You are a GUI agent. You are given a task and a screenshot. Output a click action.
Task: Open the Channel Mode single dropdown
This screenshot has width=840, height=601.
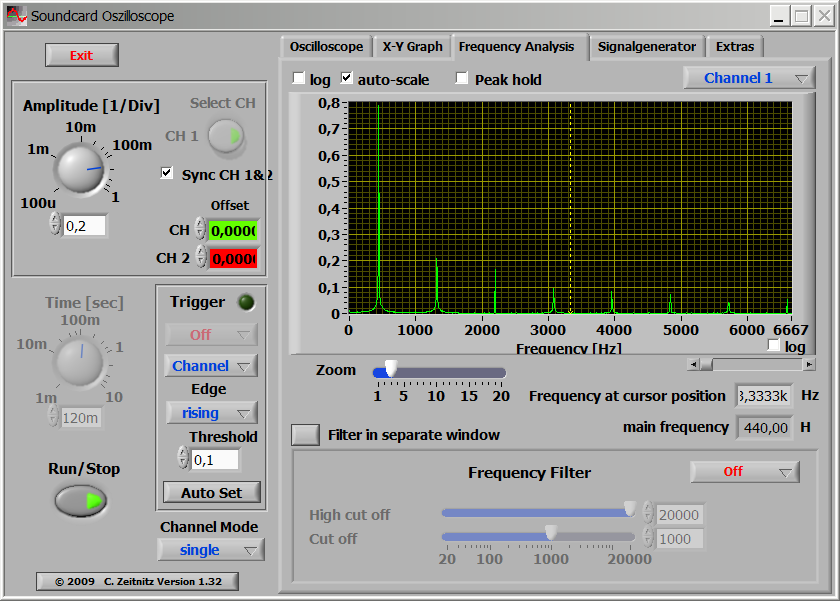211,550
